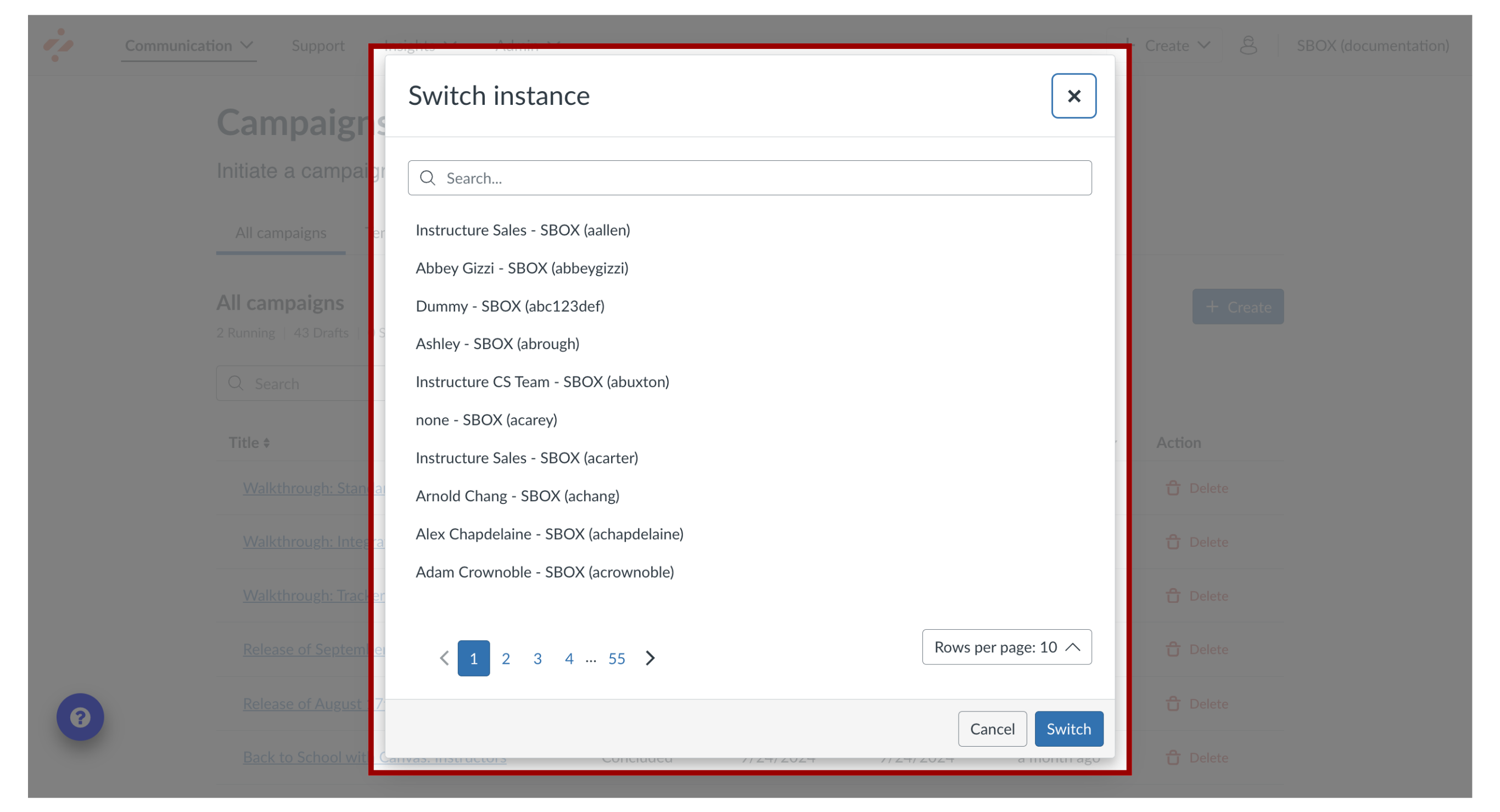The image size is (1500, 812).
Task: Open the Support menu item
Action: tap(318, 45)
